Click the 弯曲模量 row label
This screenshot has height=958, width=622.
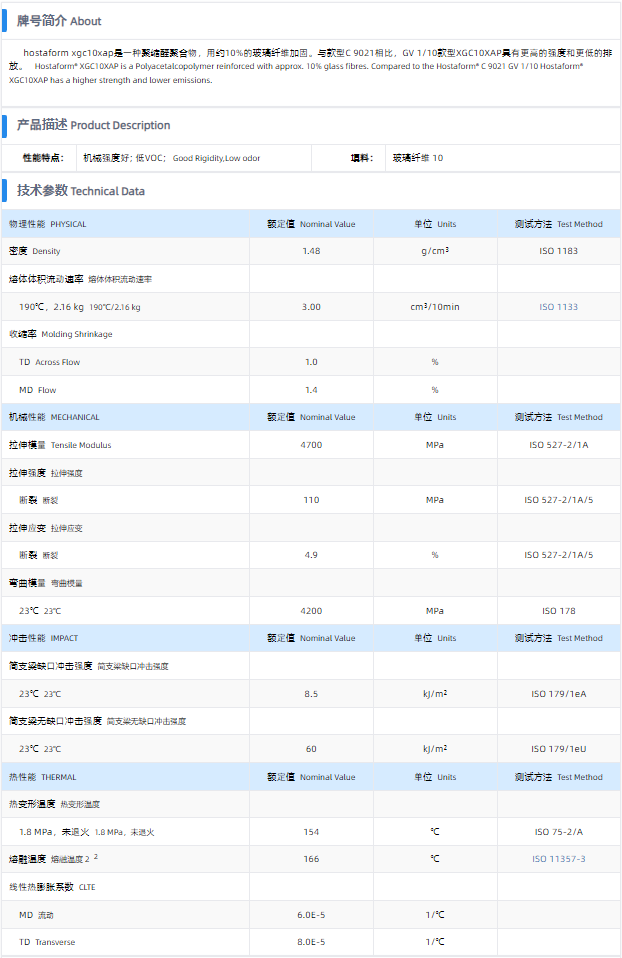46,583
